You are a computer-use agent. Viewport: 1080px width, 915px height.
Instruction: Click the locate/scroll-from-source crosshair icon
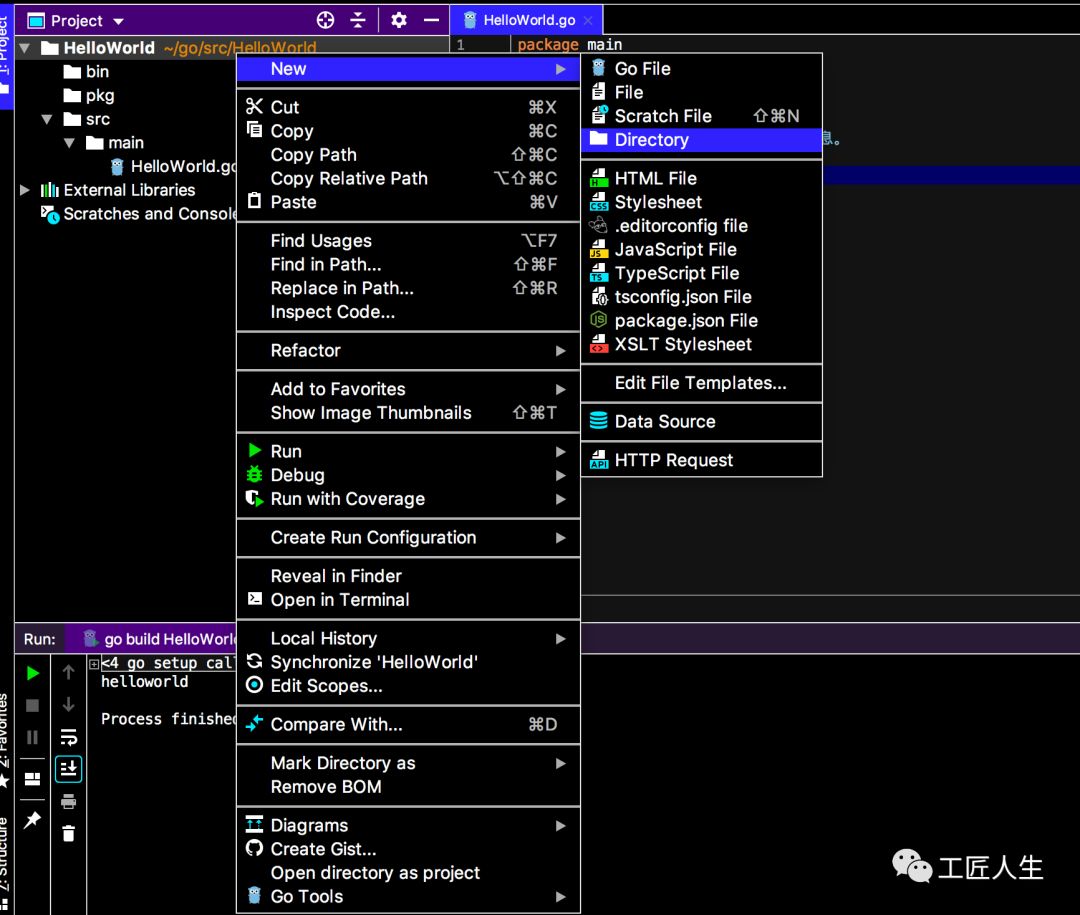tap(325, 20)
